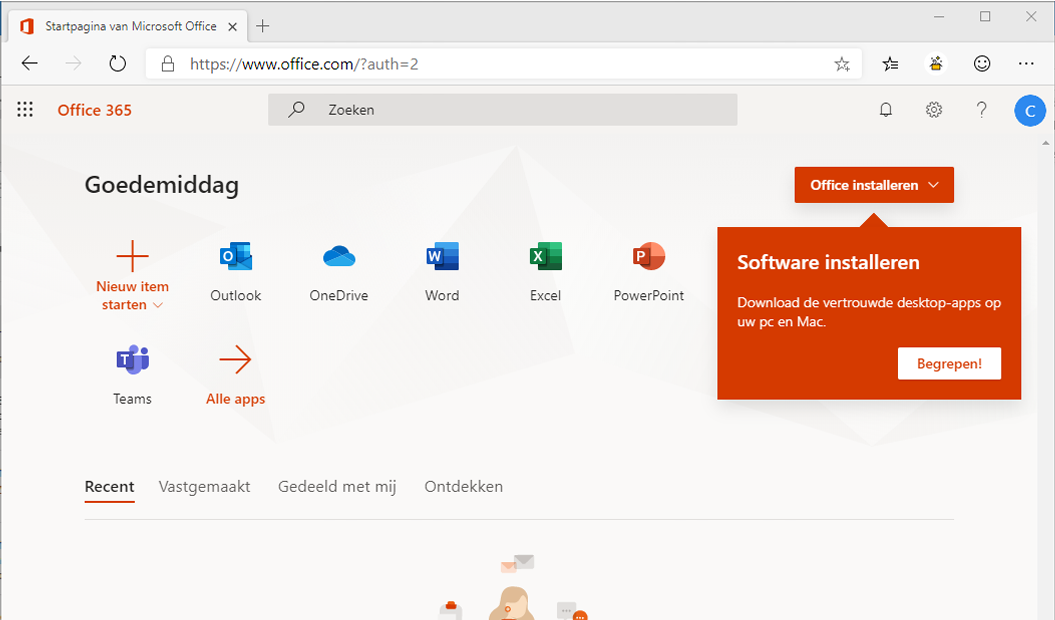The image size is (1055, 620).
Task: Click the address bar URL
Action: (304, 64)
